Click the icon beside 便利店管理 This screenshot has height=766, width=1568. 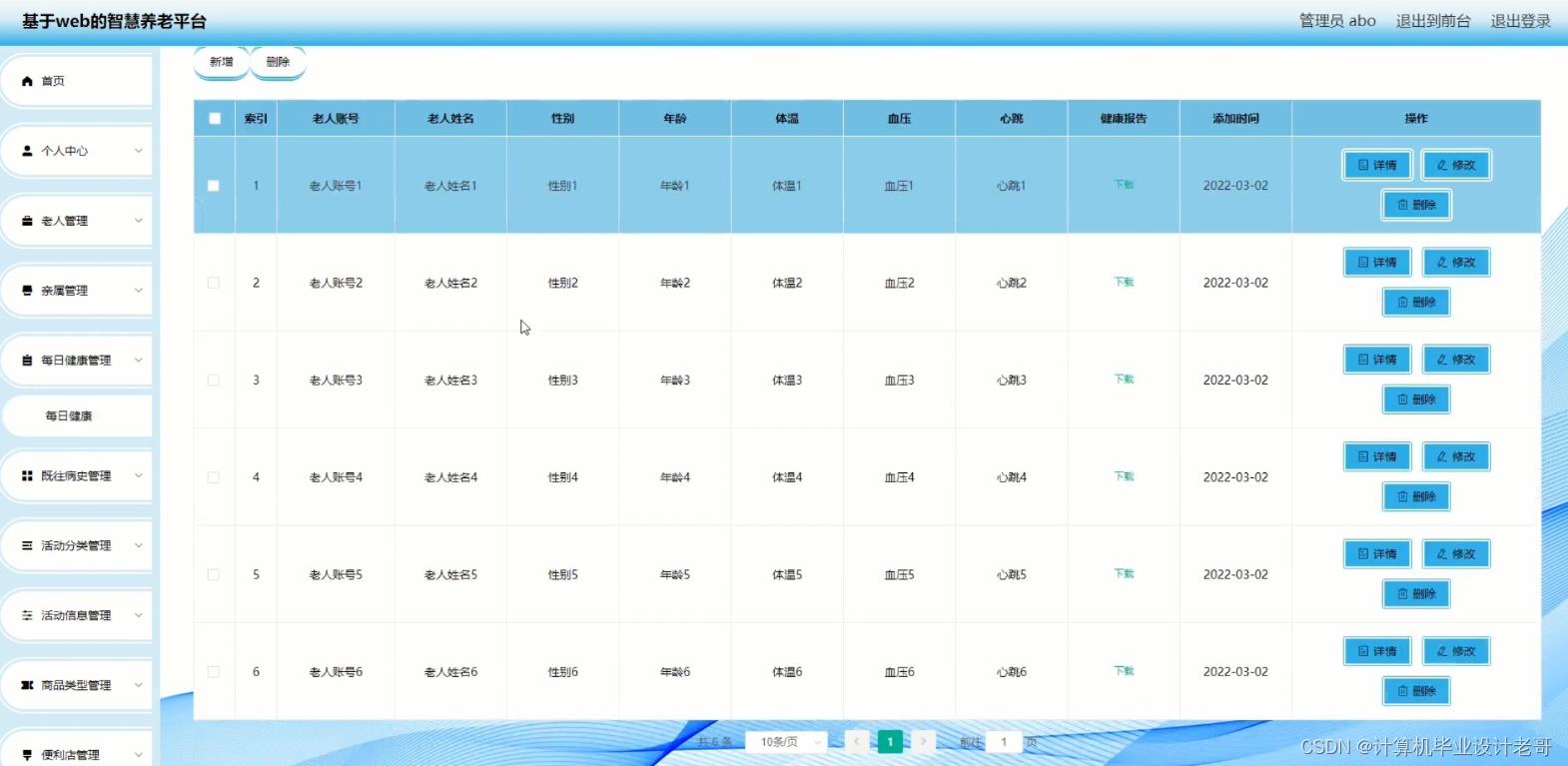pos(27,755)
